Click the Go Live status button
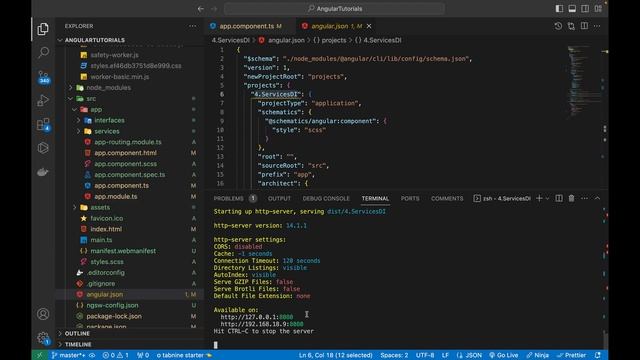This screenshot has height=360, width=640. tap(503, 355)
